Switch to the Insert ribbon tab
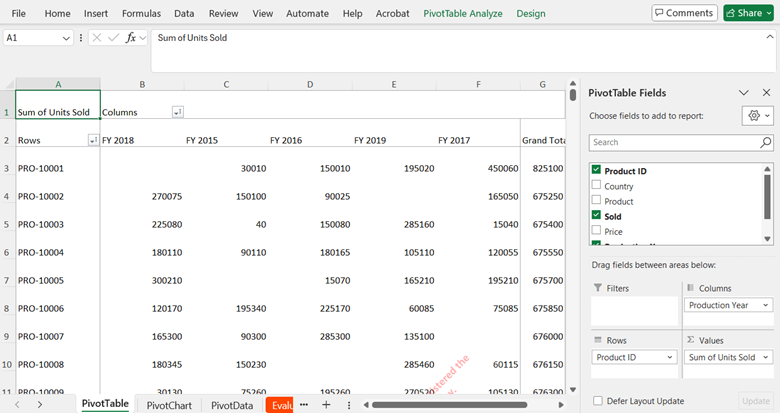 click(96, 13)
